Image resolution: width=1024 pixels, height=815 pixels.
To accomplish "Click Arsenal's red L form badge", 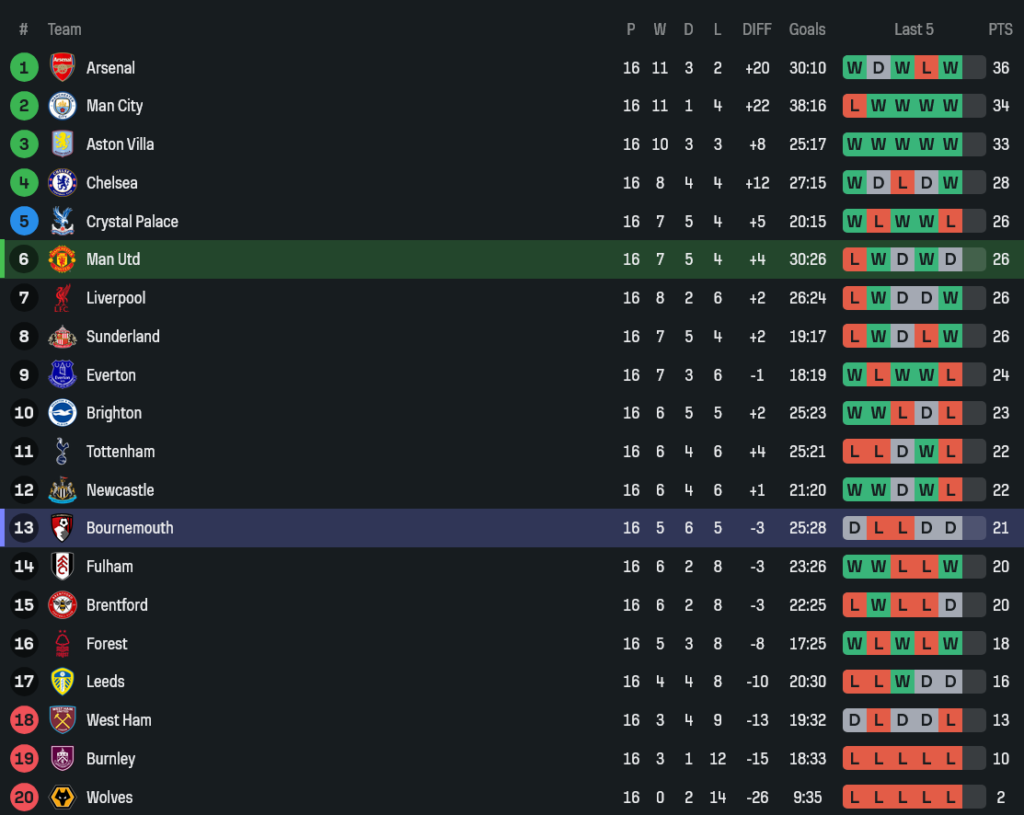I will 926,68.
